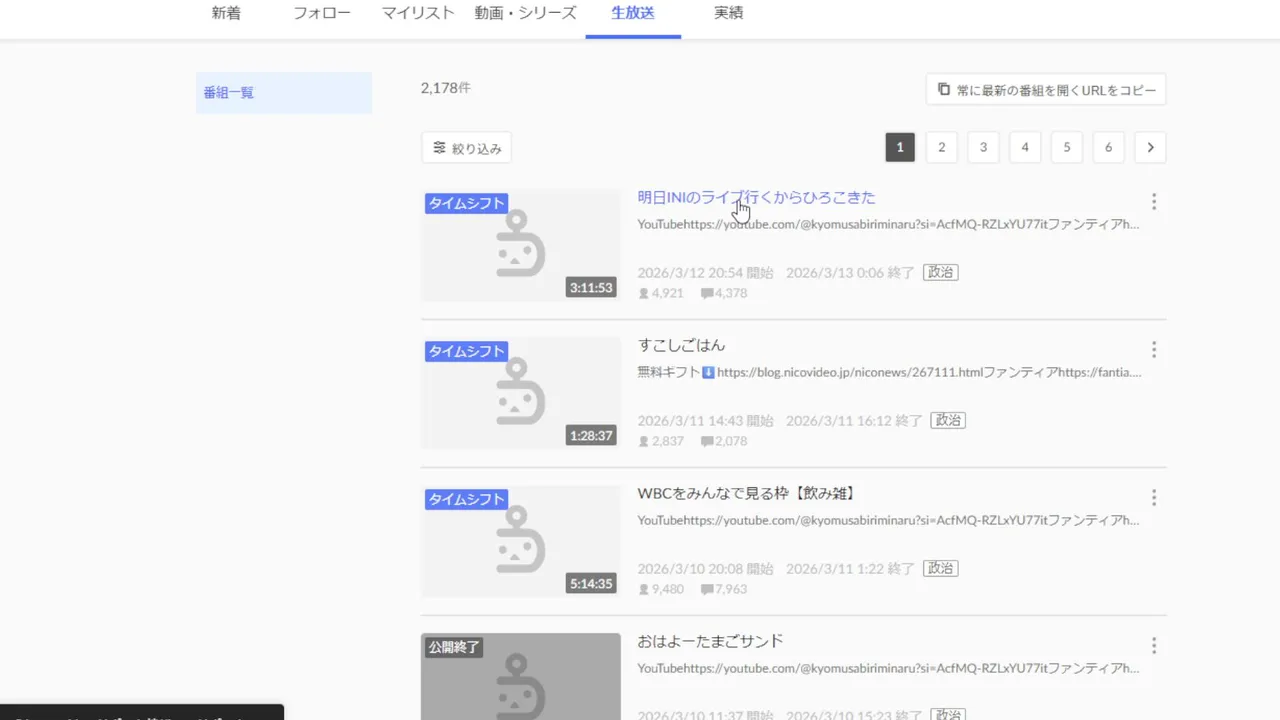The image size is (1280, 720).
Task: Go to page 2
Action: [x=941, y=147]
